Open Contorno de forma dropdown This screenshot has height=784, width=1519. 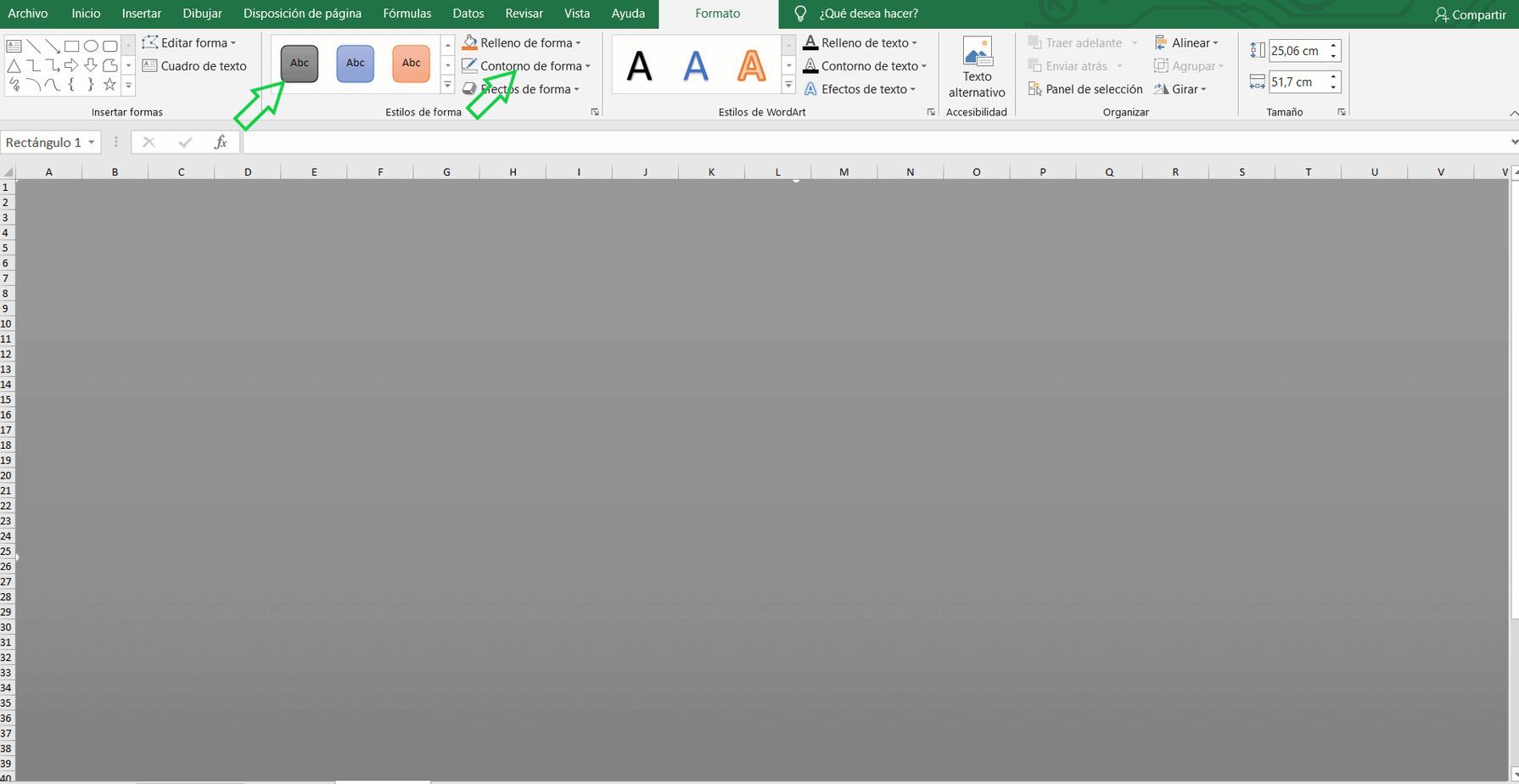[526, 66]
